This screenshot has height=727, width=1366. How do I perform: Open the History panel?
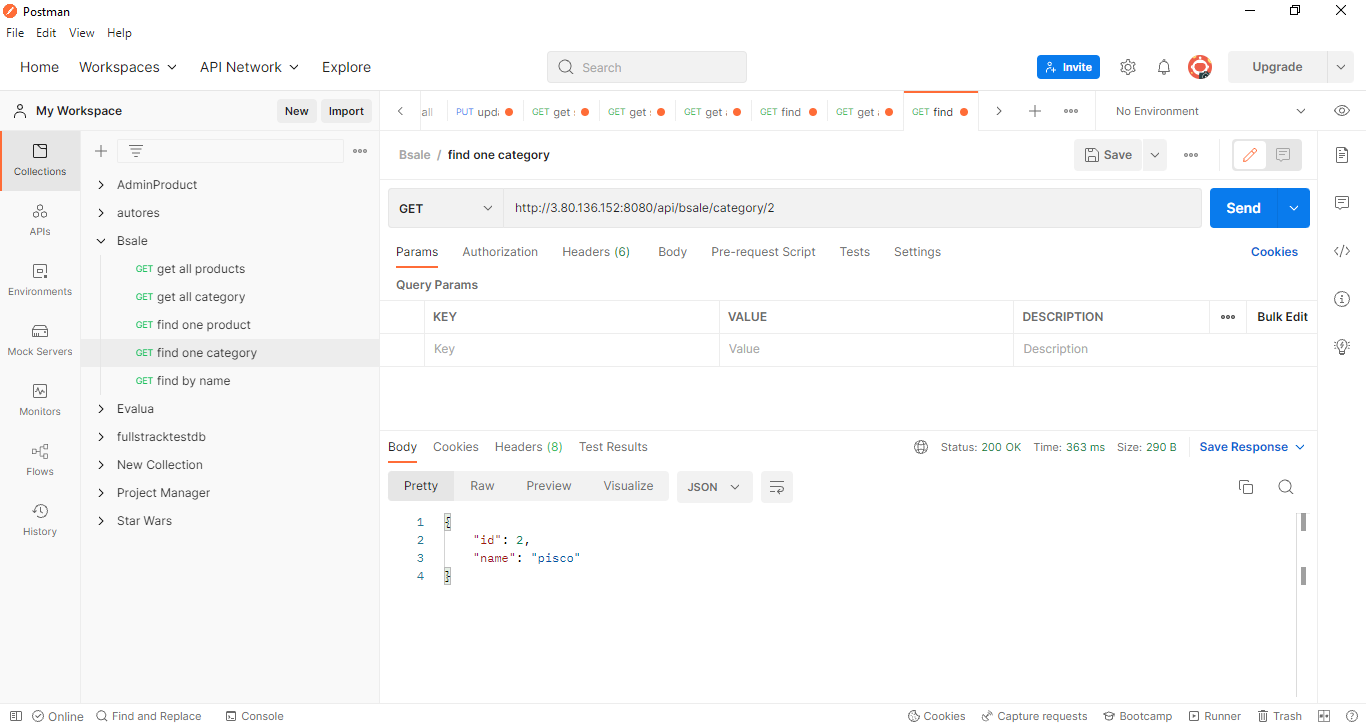39,519
